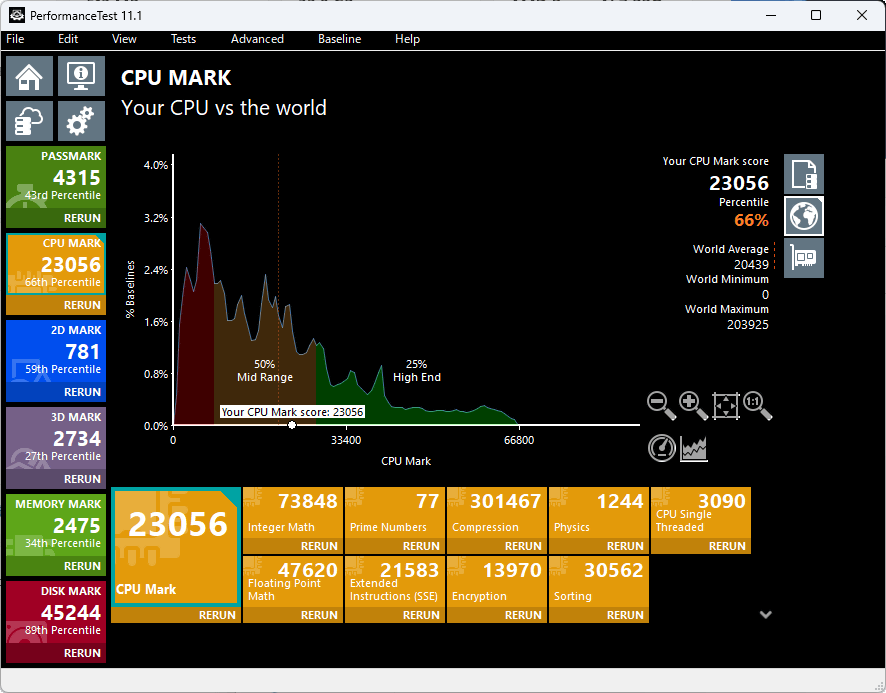Screen dimensions: 886x693
Task: Click the zoom out magnifier icon
Action: click(661, 405)
